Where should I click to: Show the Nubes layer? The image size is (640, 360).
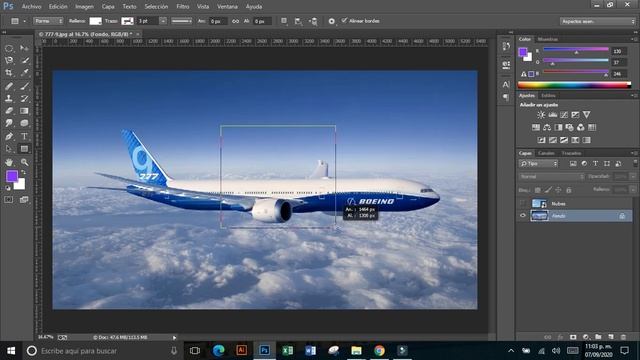522,203
